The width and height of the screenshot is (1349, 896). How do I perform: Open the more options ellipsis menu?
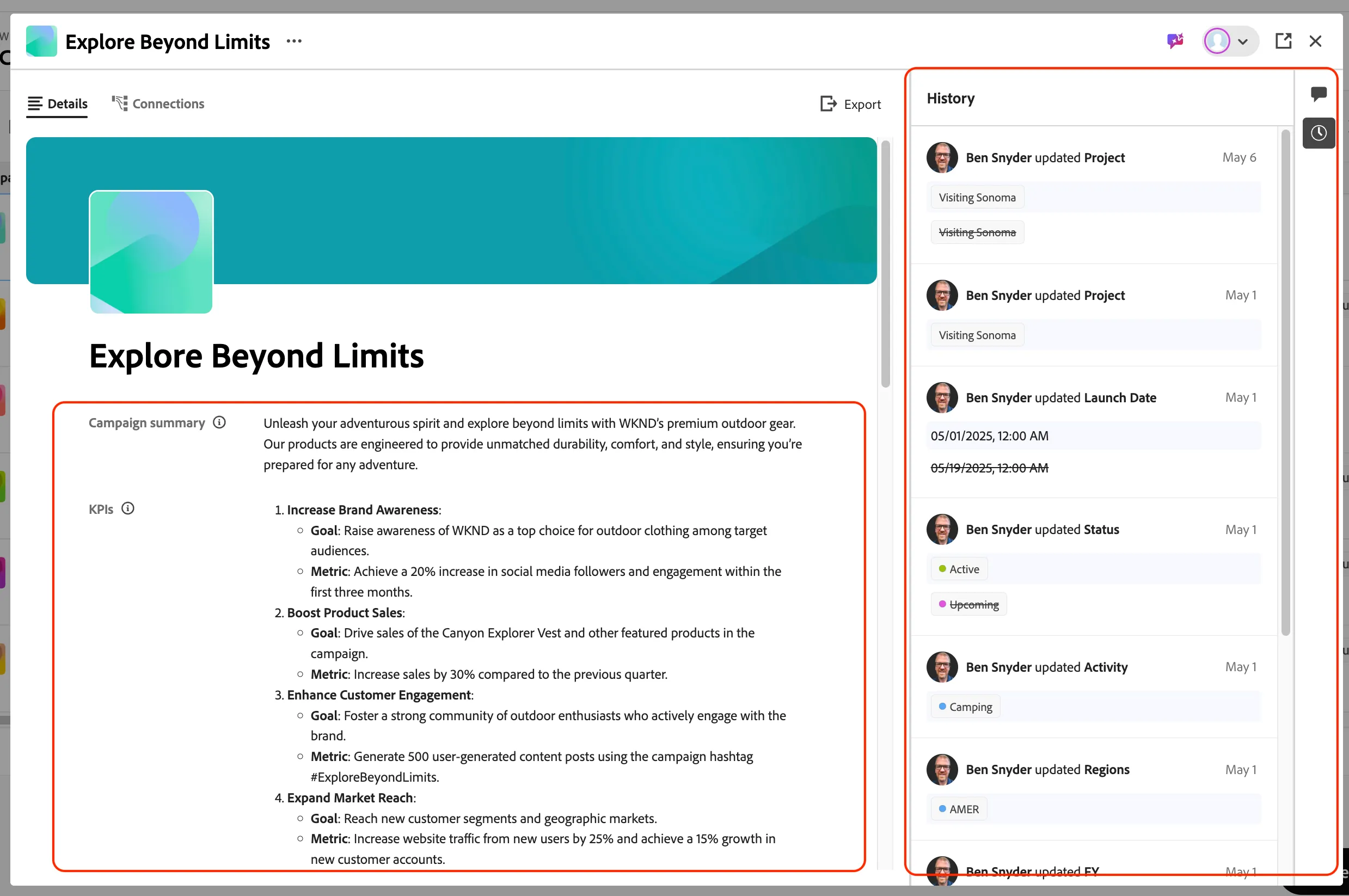(x=293, y=41)
